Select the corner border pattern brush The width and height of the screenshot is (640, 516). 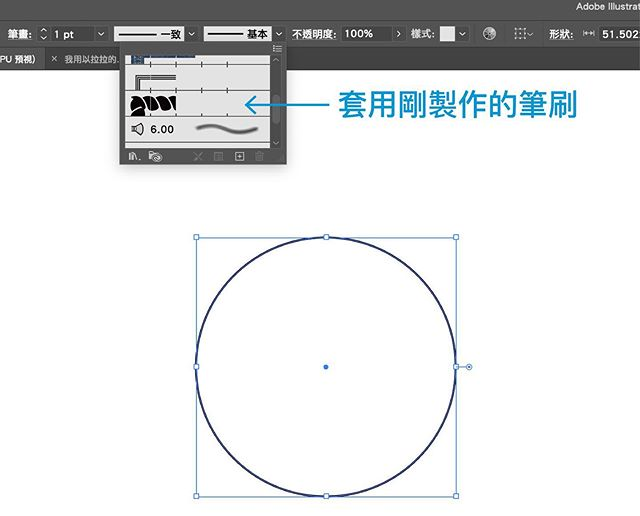[x=197, y=80]
